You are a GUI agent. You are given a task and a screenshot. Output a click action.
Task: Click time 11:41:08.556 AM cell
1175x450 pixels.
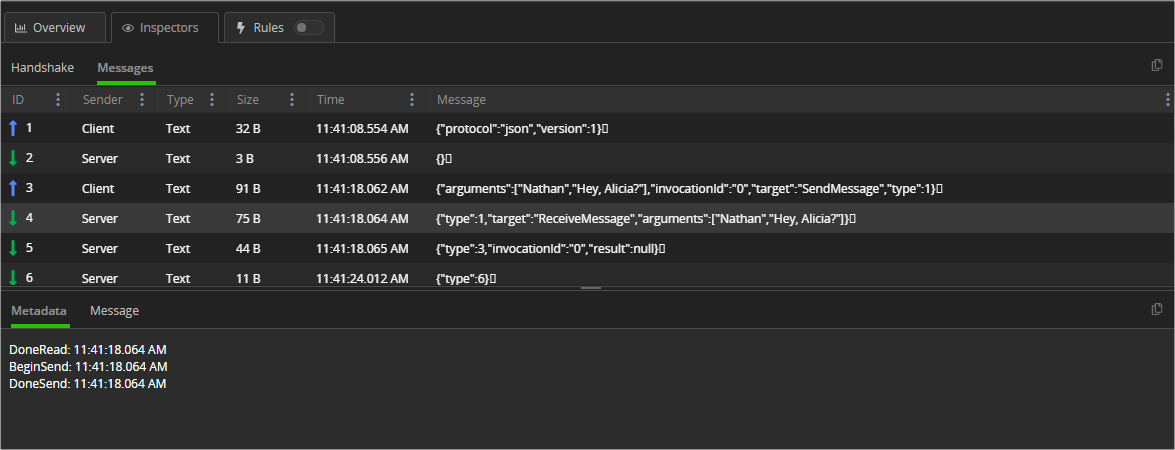click(x=362, y=159)
